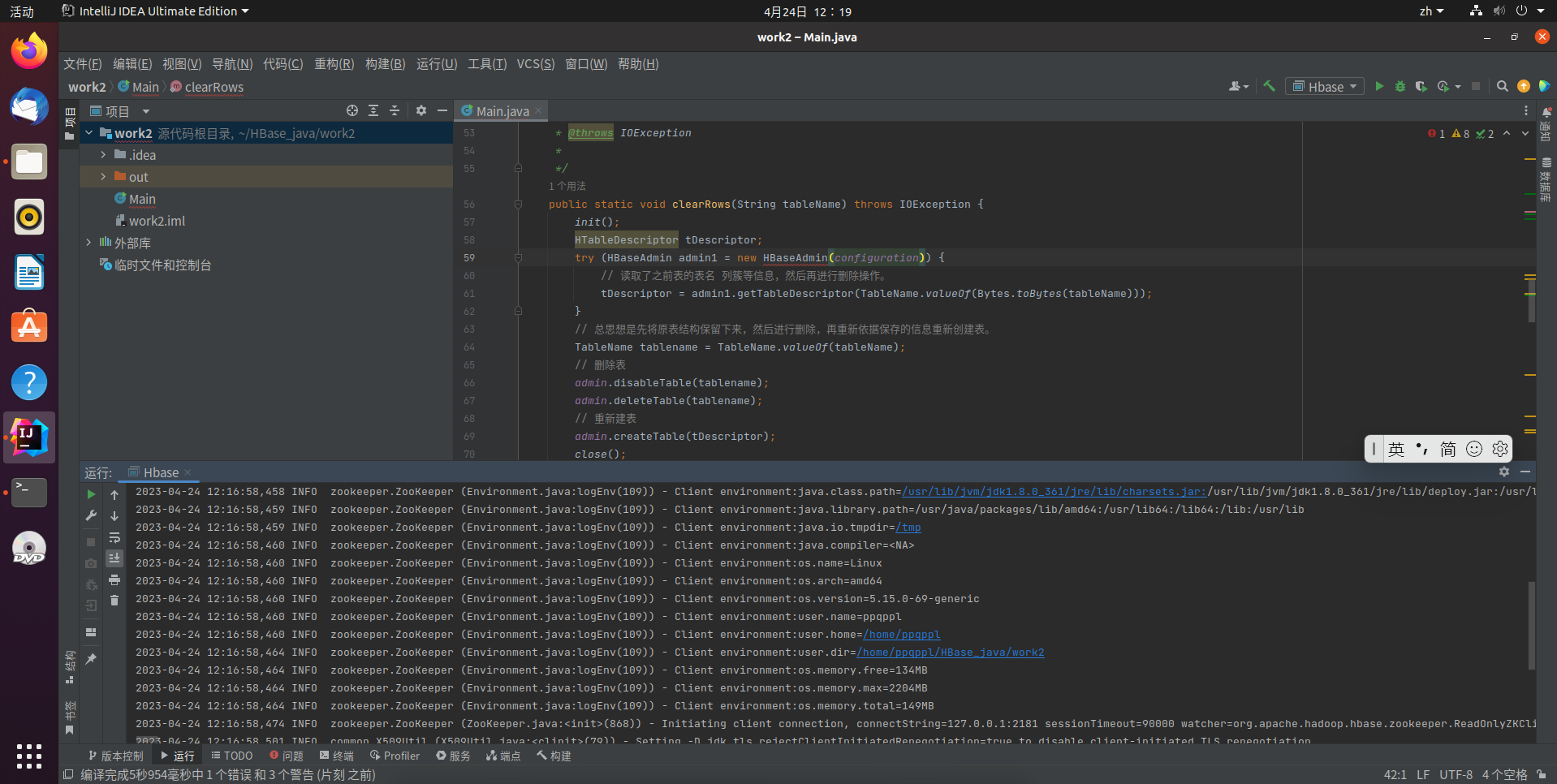Open Firefox from the Ubuntu dock
Screen dimensions: 1557x784
click(x=29, y=51)
